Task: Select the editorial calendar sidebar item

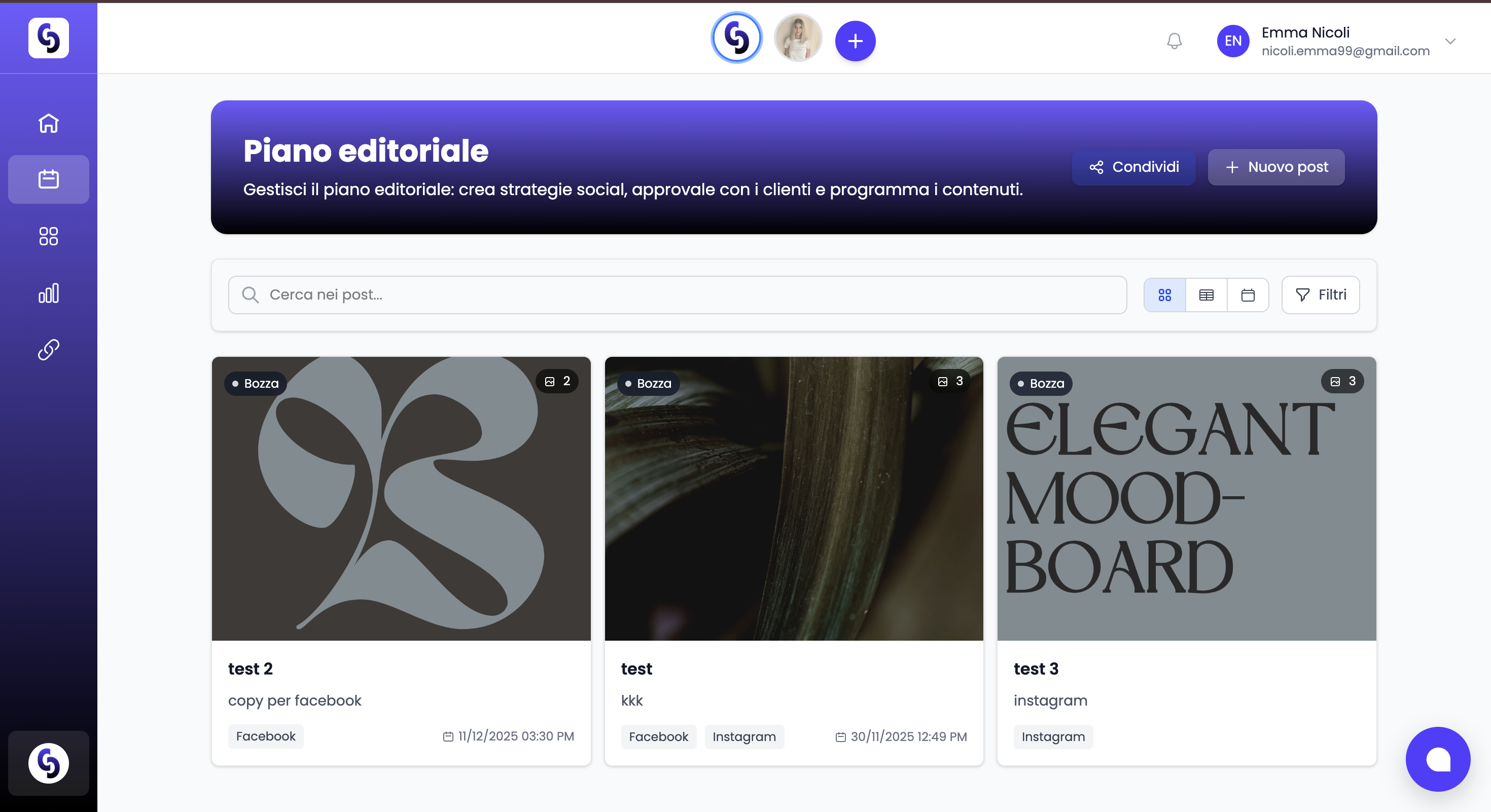Action: (49, 179)
